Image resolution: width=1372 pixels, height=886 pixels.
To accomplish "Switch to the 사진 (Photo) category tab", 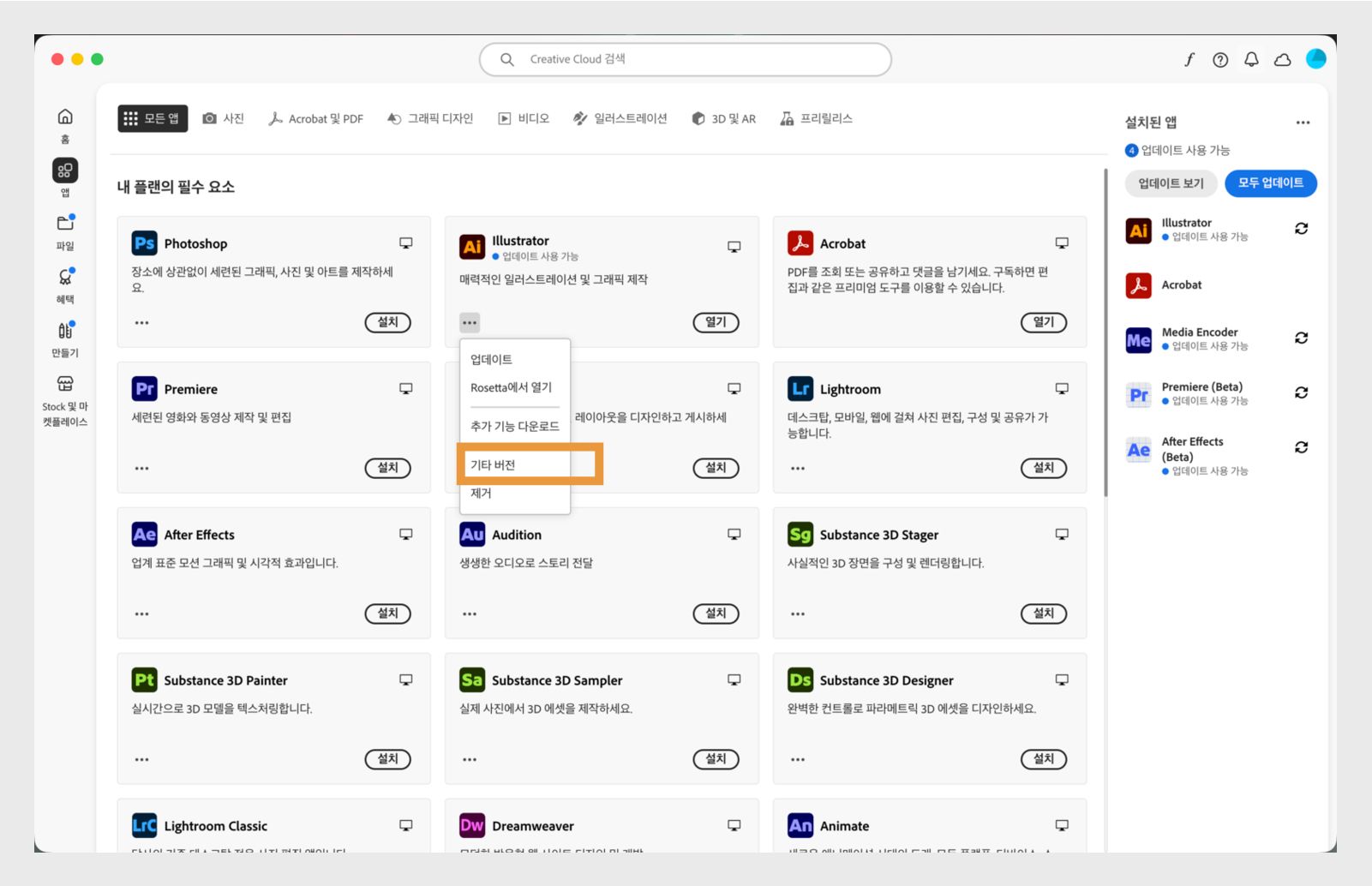I will click(223, 118).
